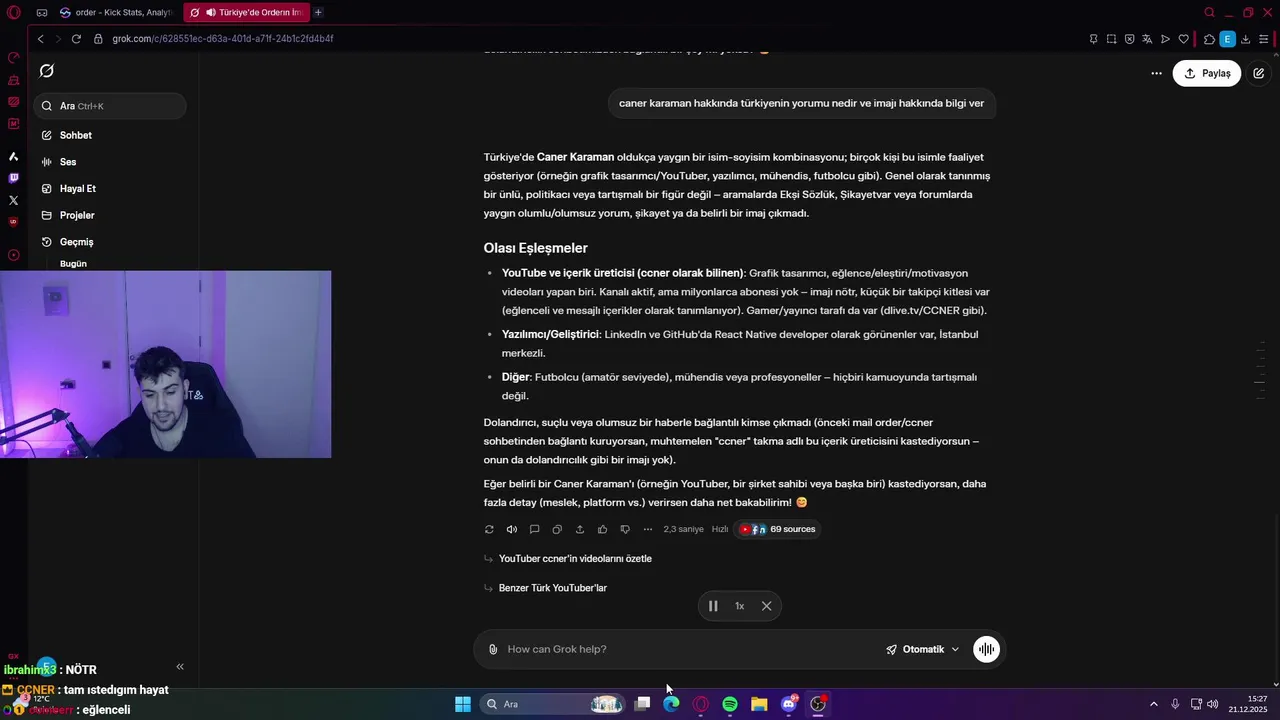Click the attach file paperclip icon
Viewport: 1280px width, 720px height.
(x=493, y=649)
